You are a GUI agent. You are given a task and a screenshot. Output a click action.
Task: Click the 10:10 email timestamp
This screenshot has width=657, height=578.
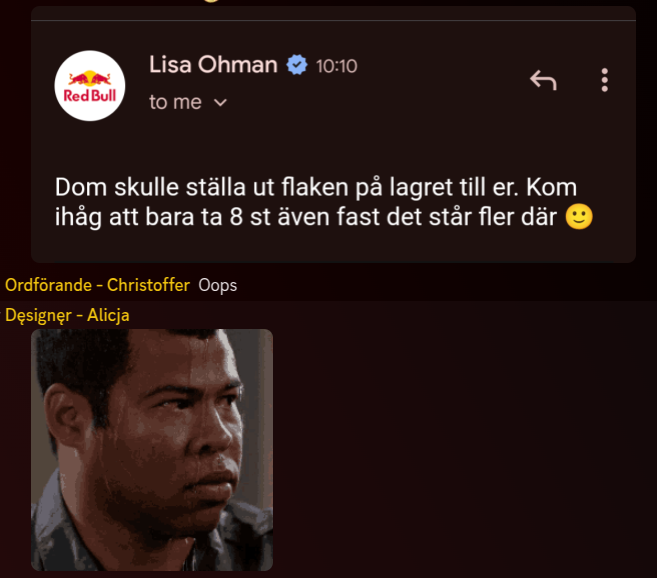336,66
